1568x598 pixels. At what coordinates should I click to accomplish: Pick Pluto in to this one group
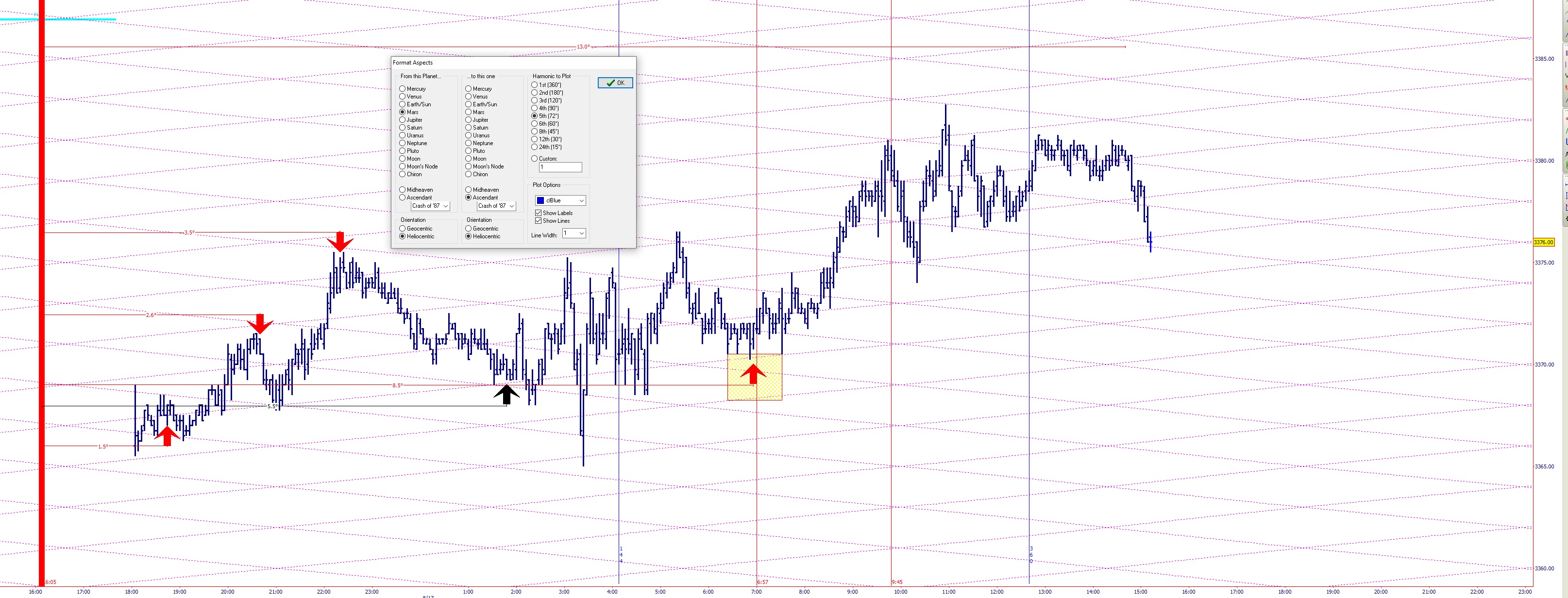(x=475, y=151)
